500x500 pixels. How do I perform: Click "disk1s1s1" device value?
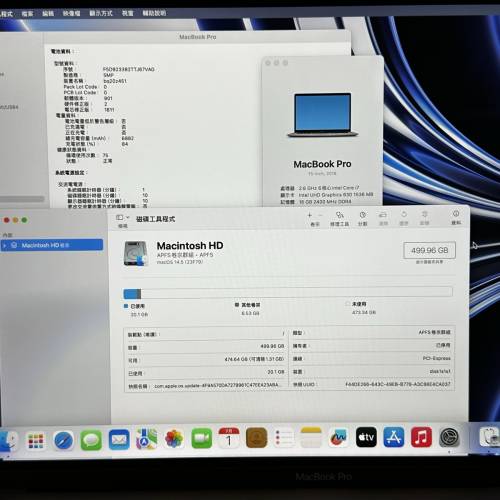pos(440,371)
